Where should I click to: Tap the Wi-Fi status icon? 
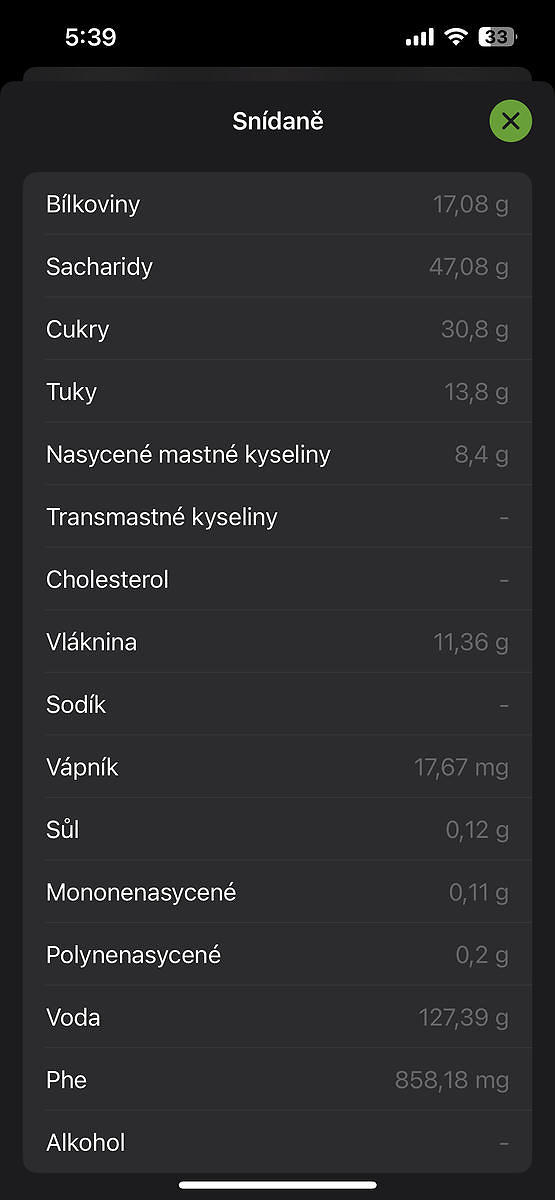[456, 38]
